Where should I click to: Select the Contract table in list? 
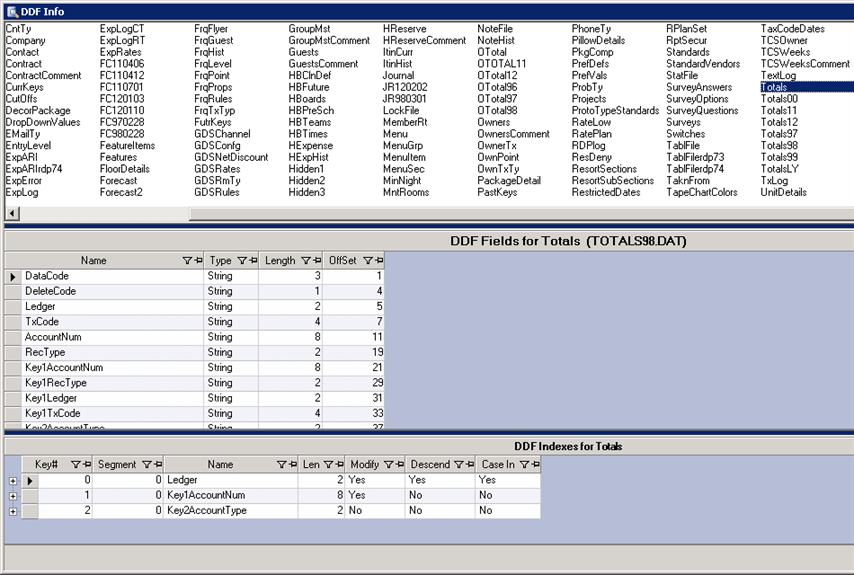pos(23,64)
